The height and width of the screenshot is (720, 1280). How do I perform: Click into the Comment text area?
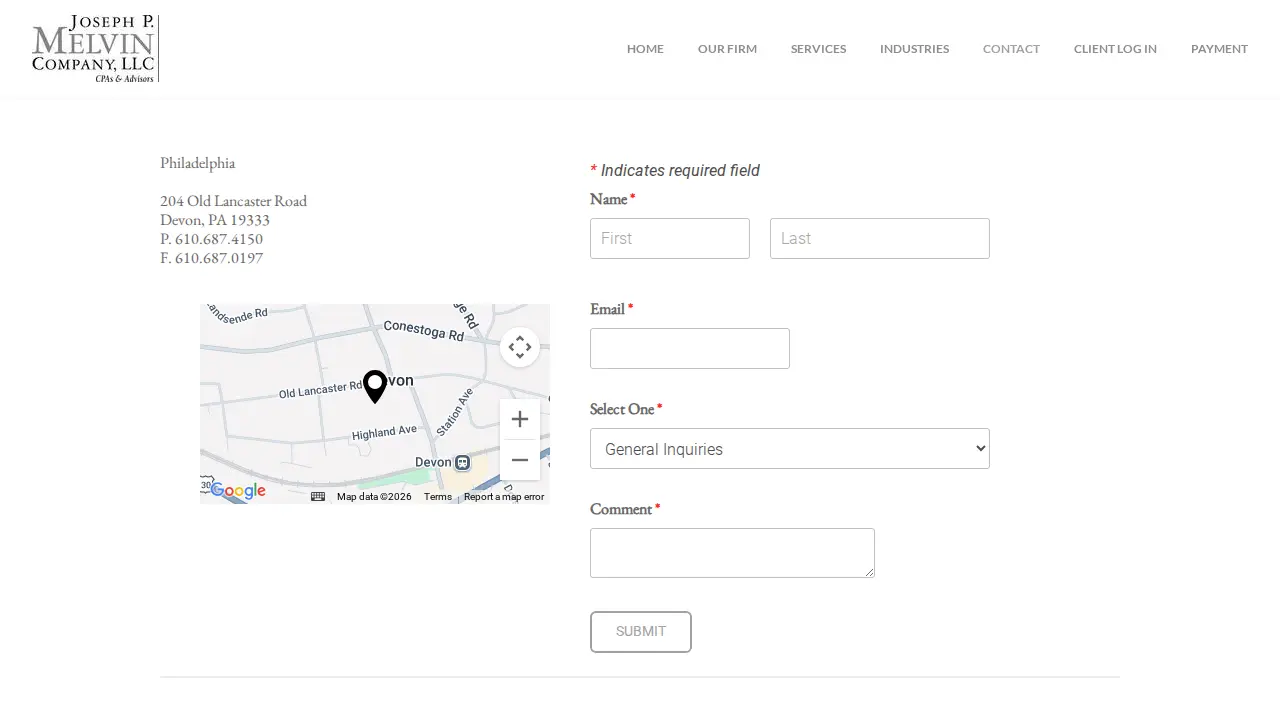732,553
